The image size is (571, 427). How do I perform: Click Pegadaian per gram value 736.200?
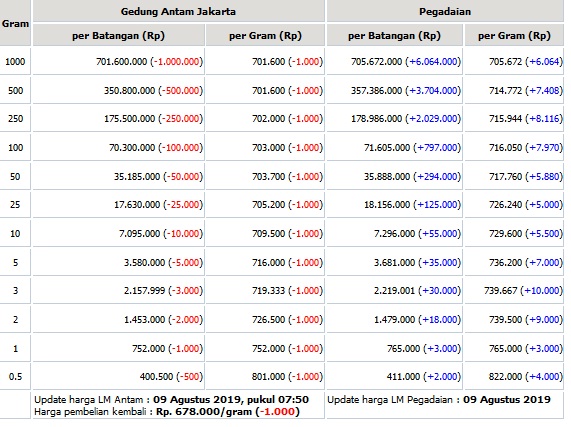coord(505,262)
